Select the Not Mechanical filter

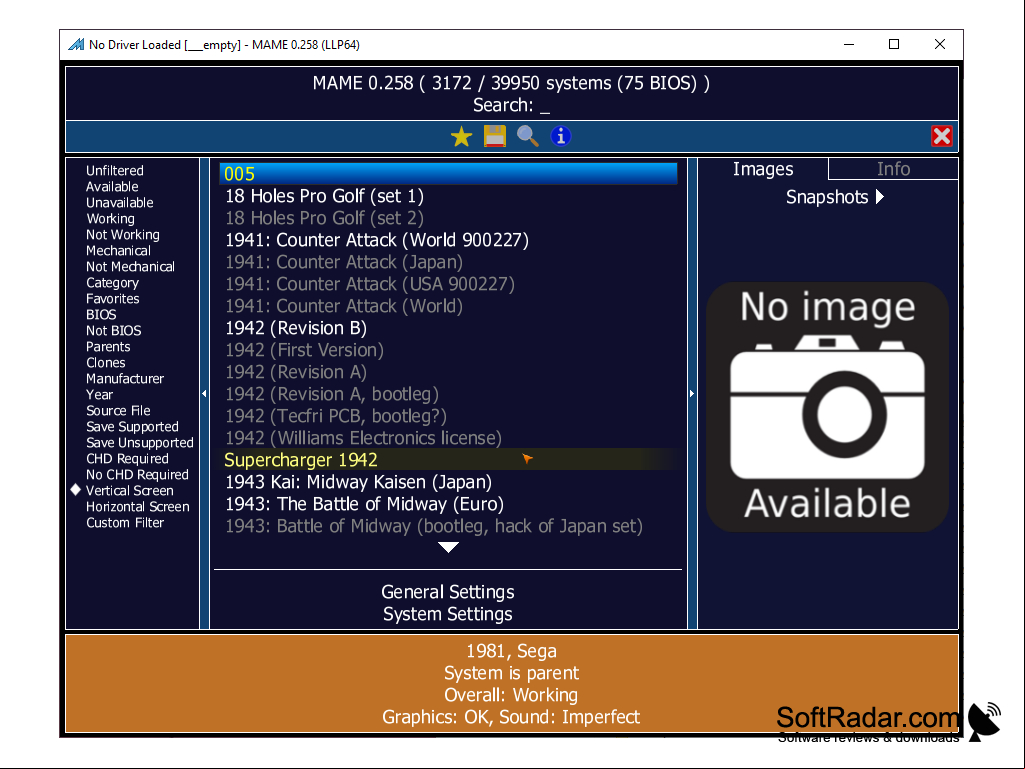(x=130, y=267)
